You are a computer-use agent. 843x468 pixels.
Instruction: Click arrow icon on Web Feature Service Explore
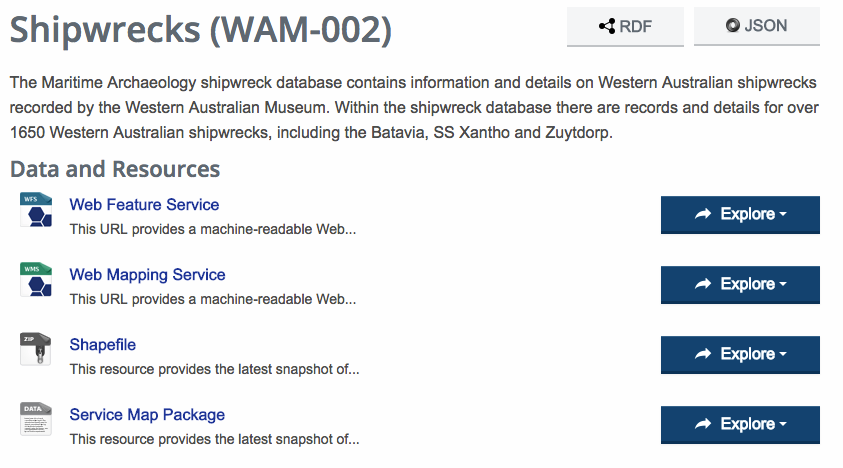703,214
